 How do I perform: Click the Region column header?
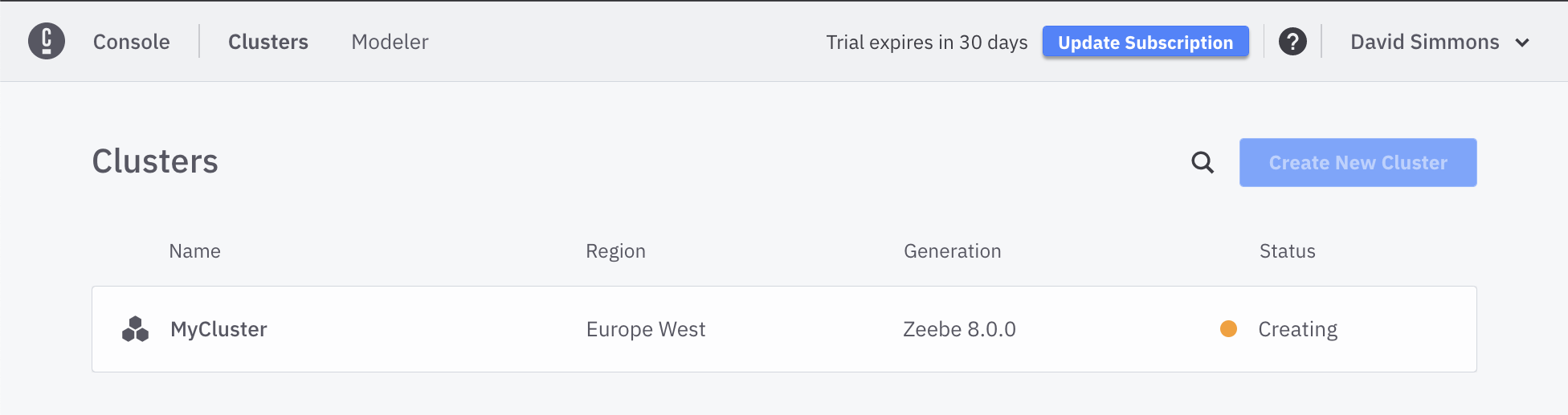(615, 251)
